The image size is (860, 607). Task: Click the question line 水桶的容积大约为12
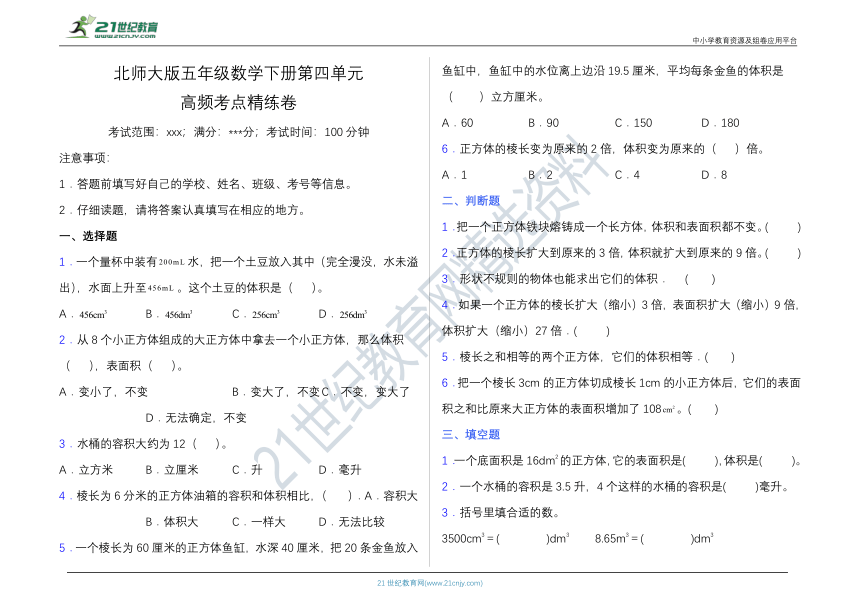pos(143,444)
